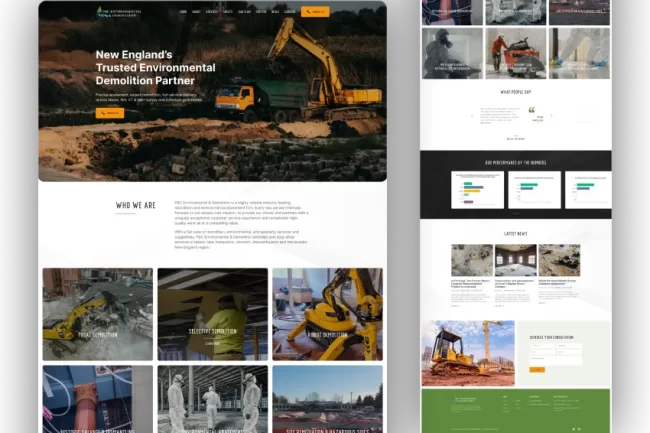Open the first item in the top navigation

[183, 12]
